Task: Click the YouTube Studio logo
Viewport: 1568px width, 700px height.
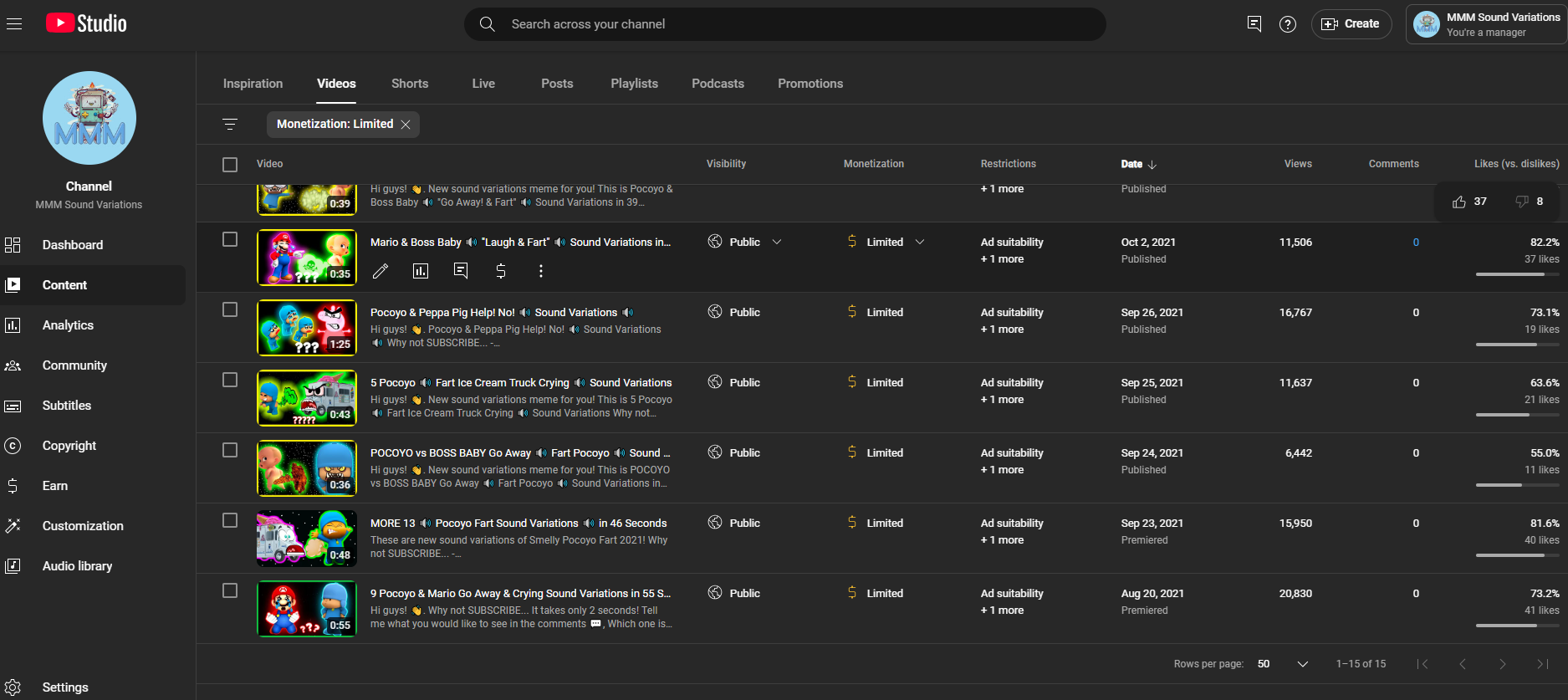Action: pyautogui.click(x=86, y=23)
